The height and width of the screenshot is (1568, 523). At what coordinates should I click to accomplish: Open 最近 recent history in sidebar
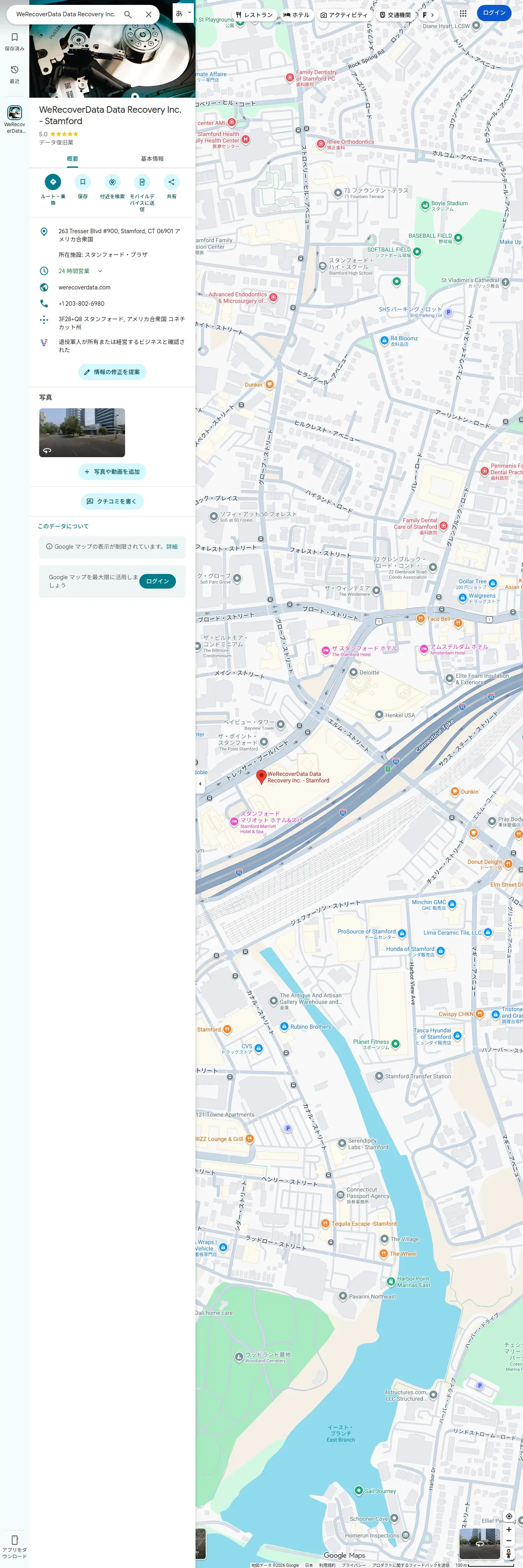point(15,74)
